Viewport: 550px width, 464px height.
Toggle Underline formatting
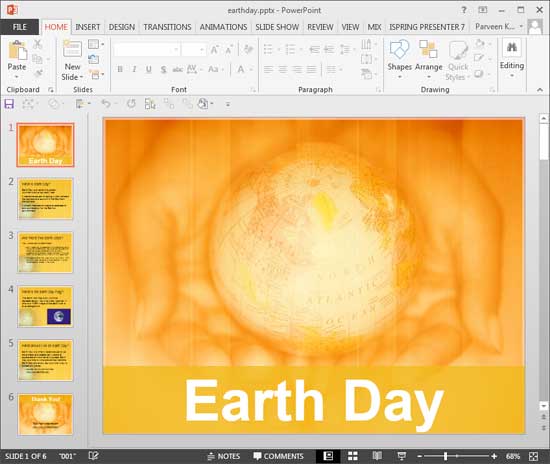pos(149,69)
